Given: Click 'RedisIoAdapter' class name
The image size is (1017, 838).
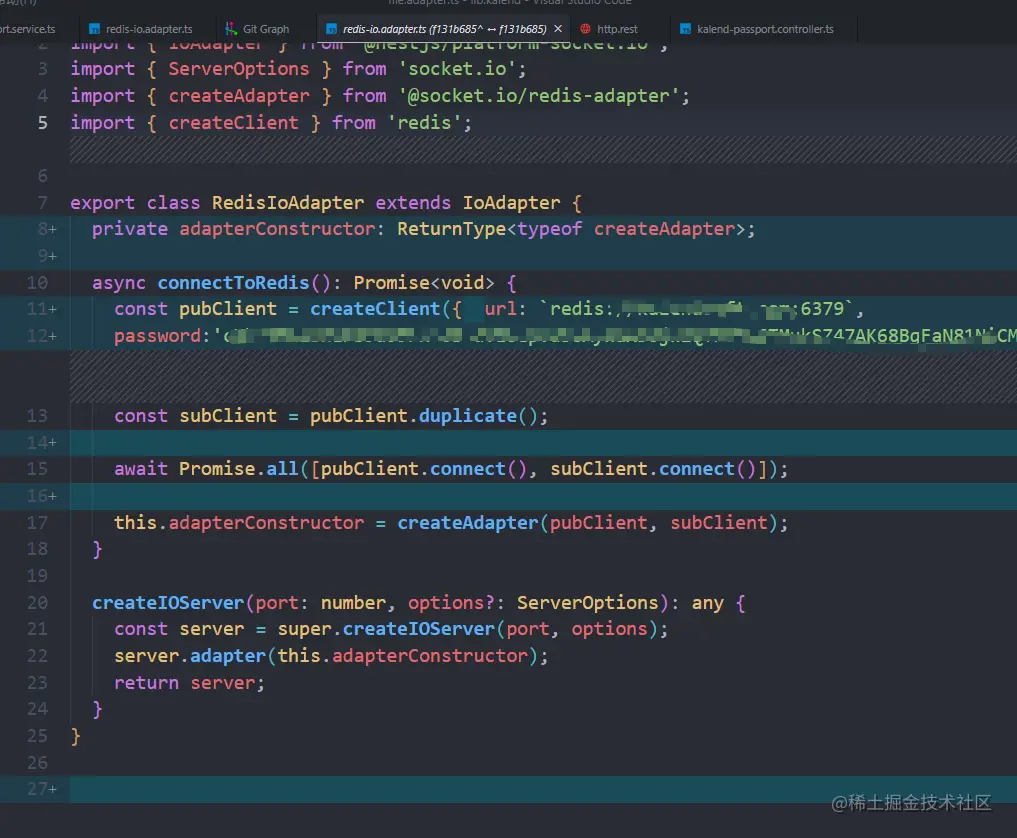Looking at the screenshot, I should pos(288,203).
